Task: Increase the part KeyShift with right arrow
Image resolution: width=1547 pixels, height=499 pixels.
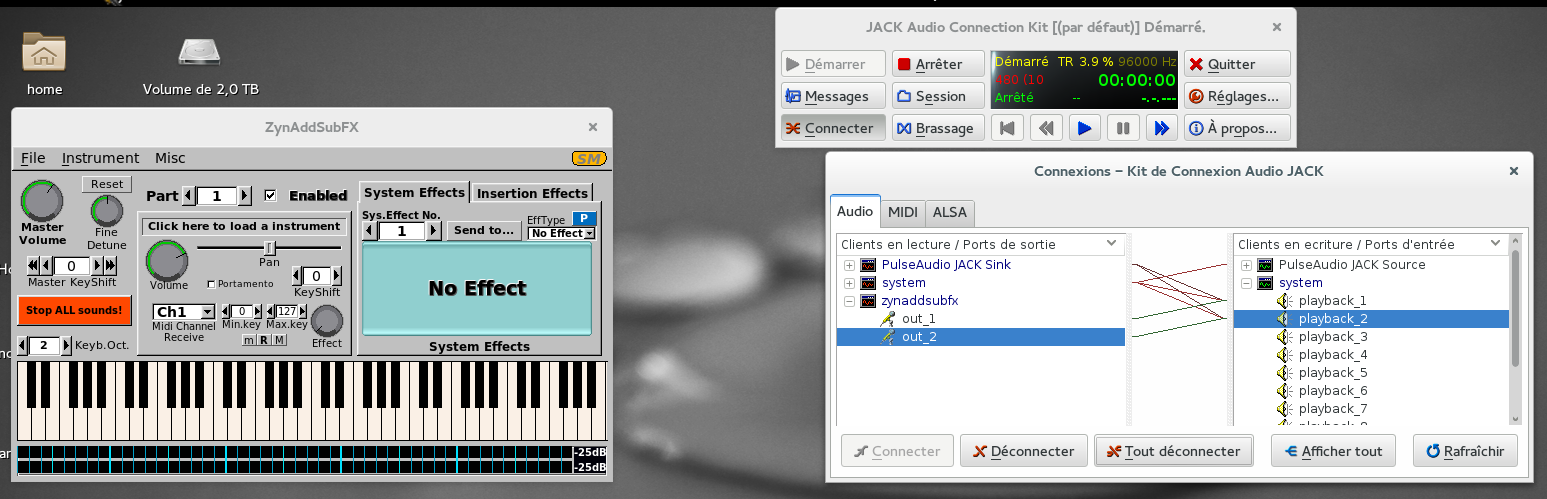Action: tap(337, 276)
